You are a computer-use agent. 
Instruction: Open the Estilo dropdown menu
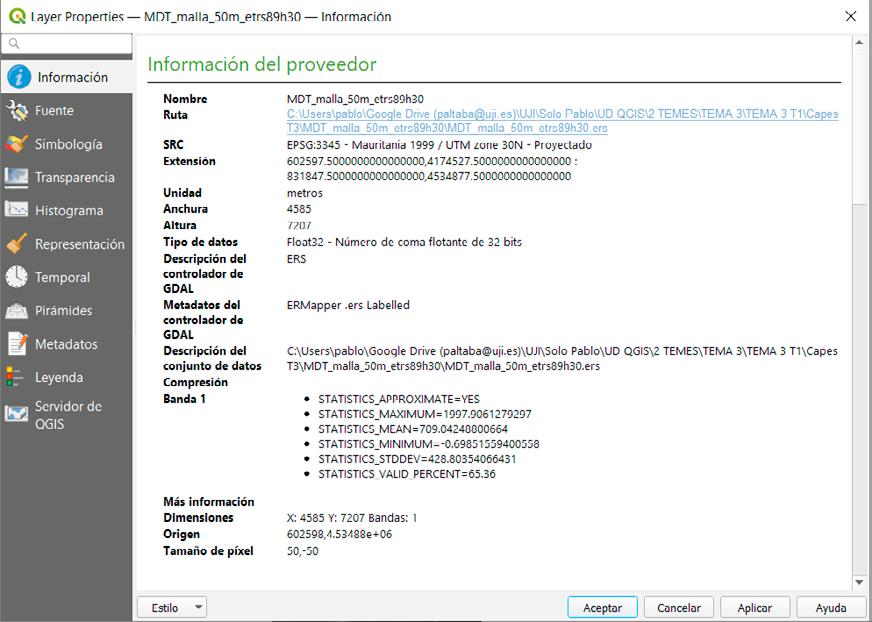[x=172, y=608]
